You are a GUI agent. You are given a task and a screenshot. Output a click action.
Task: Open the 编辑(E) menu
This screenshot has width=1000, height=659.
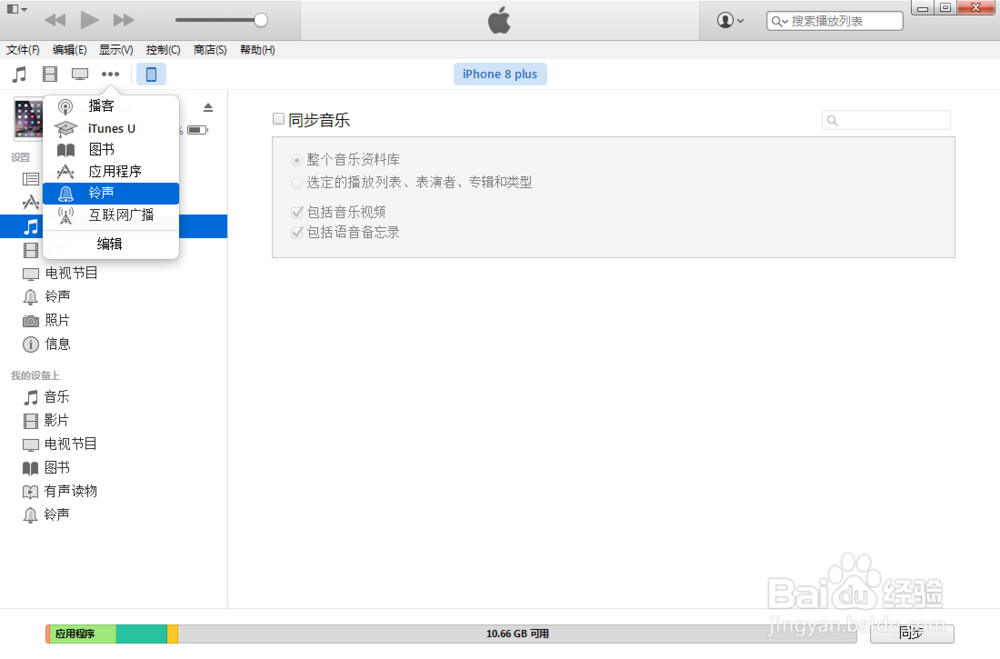(x=70, y=50)
